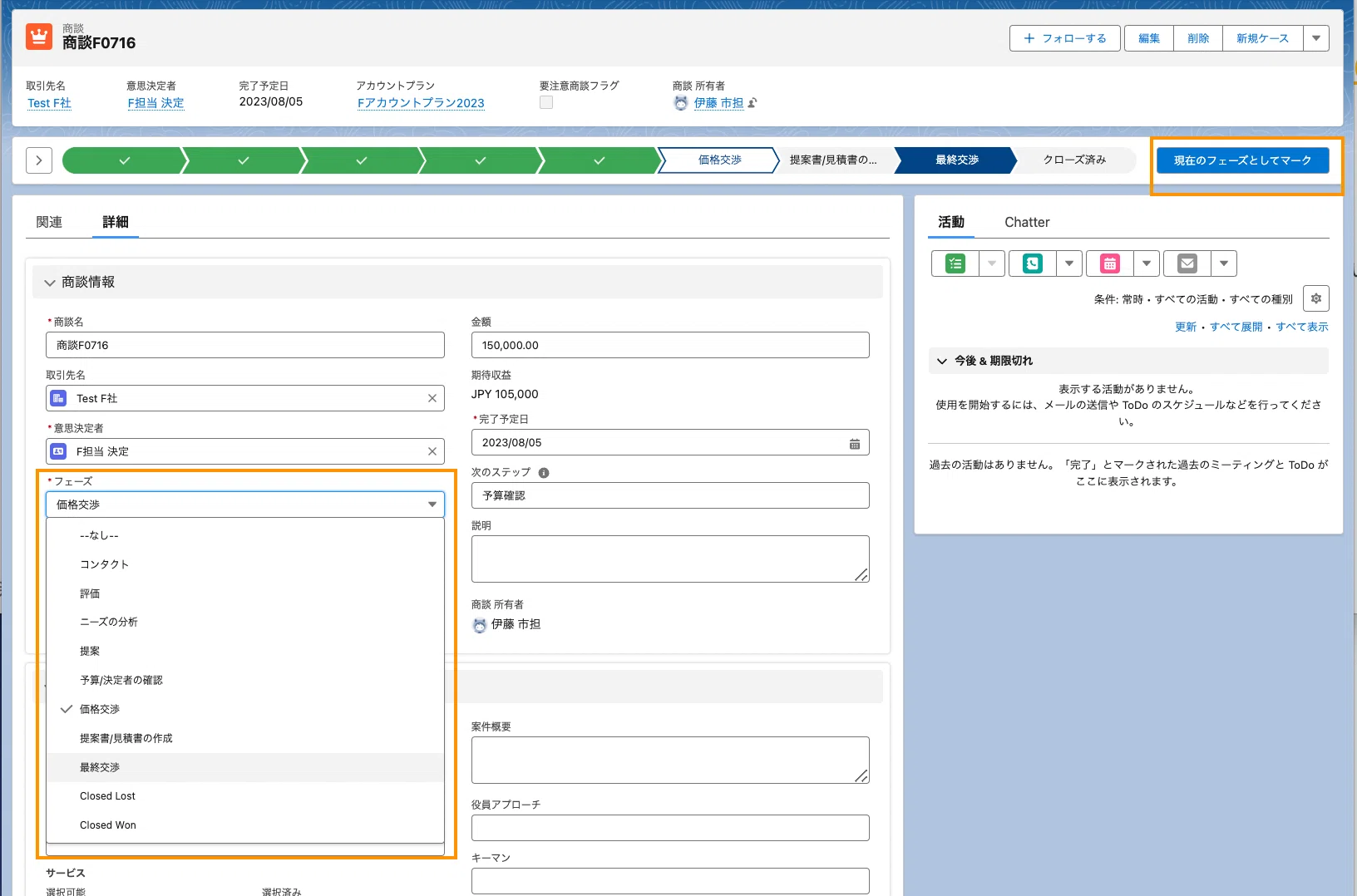
Task: Open the date picker calendar icon
Action: (855, 444)
